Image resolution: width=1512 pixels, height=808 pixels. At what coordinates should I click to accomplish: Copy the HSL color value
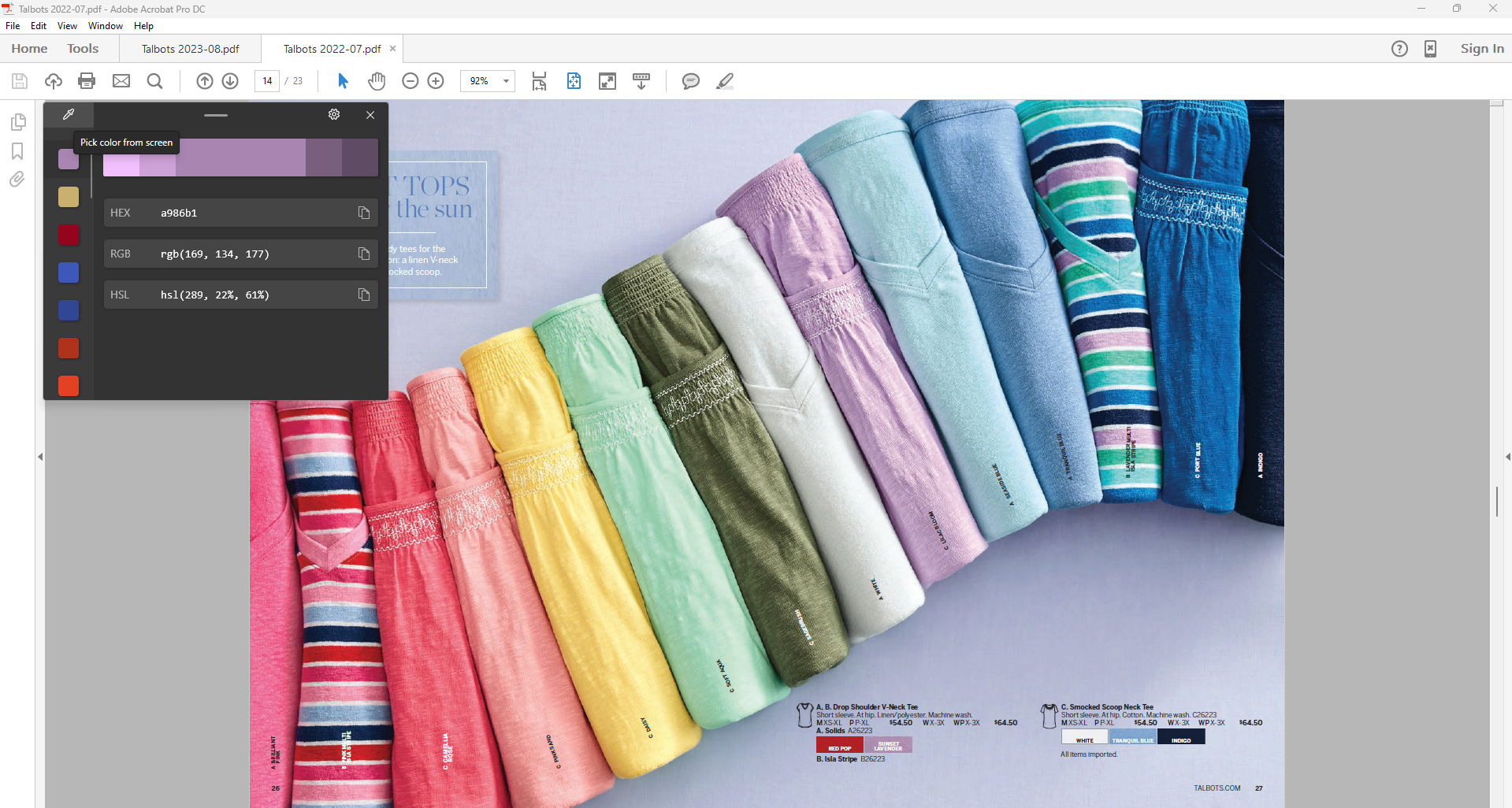pyautogui.click(x=363, y=295)
